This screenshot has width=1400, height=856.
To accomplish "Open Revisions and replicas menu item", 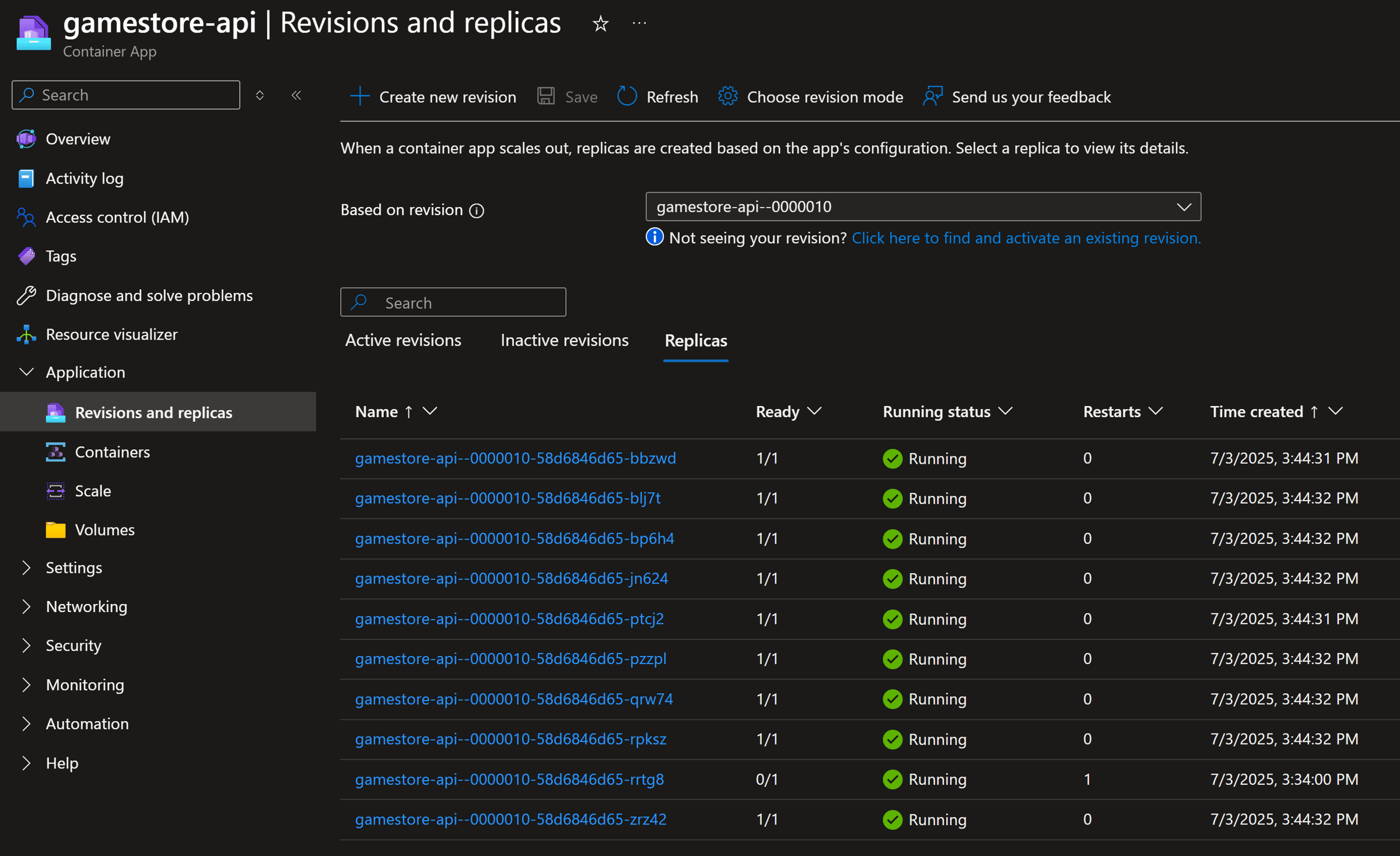I will click(x=158, y=412).
